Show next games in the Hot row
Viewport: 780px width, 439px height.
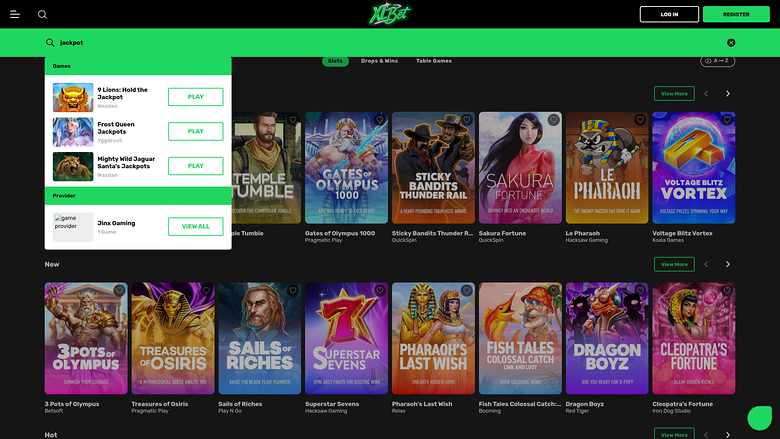coord(728,435)
